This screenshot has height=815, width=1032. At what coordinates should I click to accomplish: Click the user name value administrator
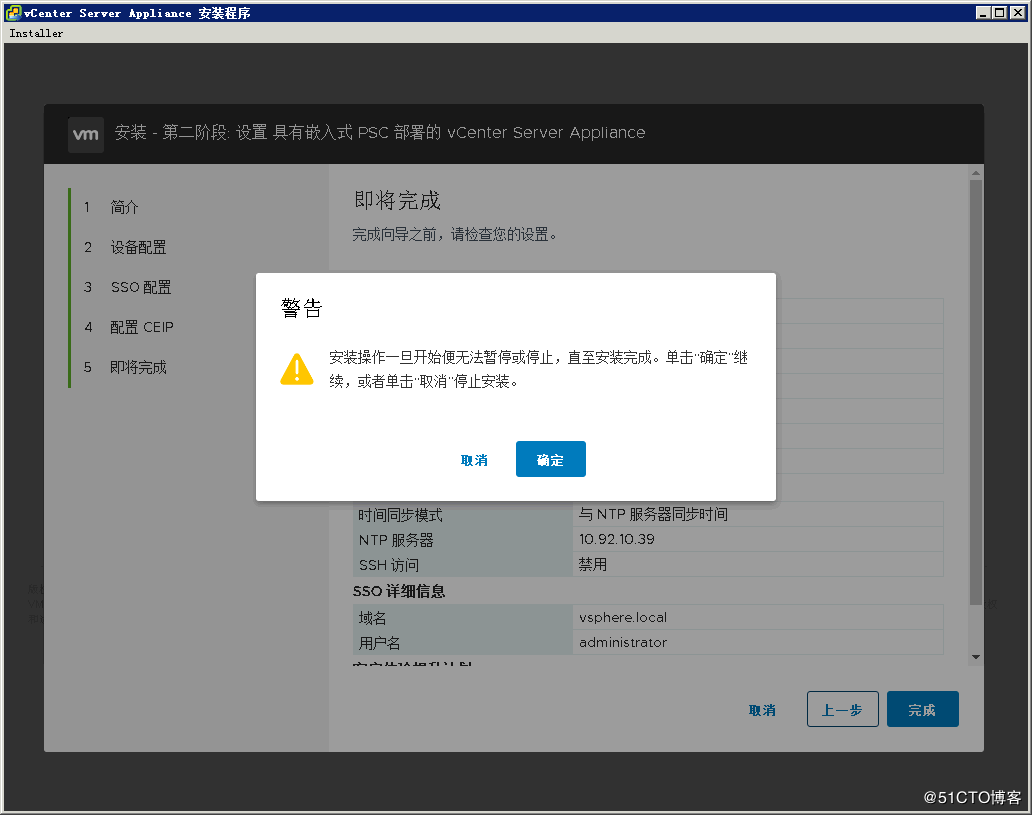coord(623,643)
